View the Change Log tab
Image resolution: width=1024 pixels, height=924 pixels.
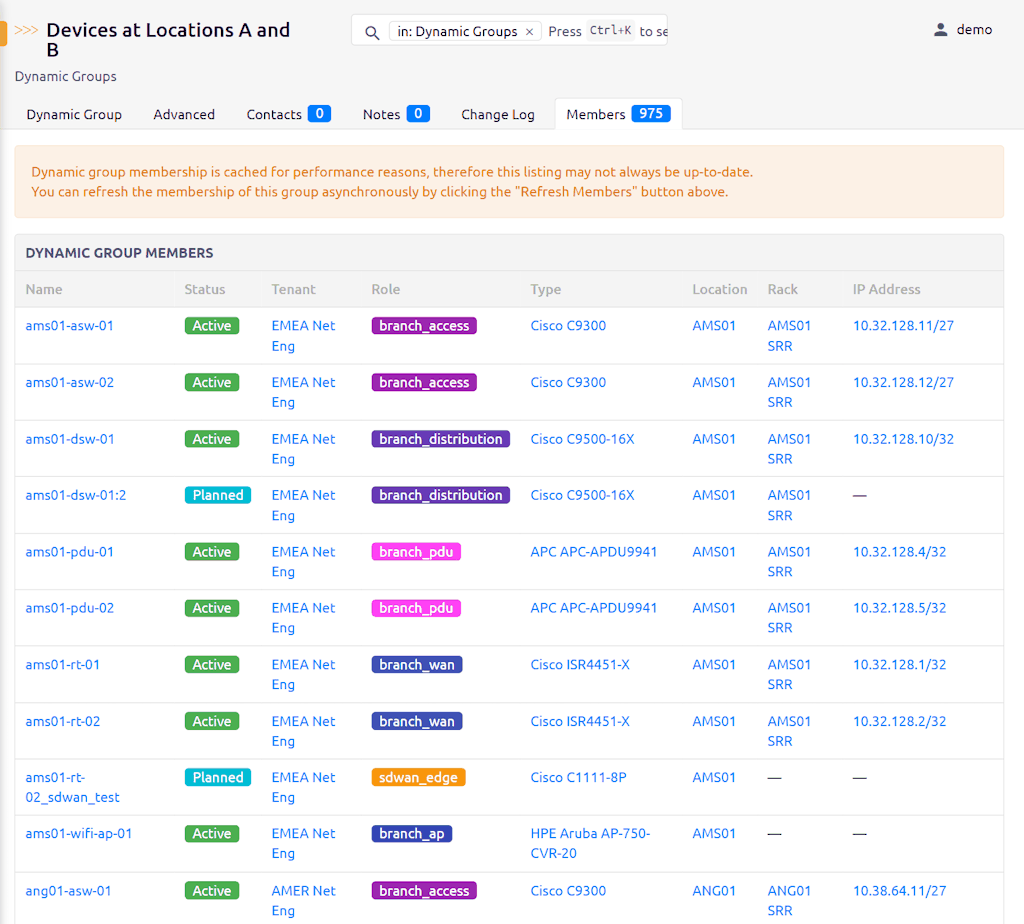[x=498, y=115]
